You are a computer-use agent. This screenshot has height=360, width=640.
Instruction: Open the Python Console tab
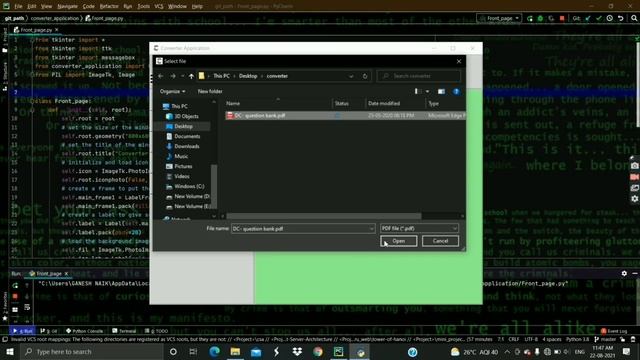[x=84, y=331]
